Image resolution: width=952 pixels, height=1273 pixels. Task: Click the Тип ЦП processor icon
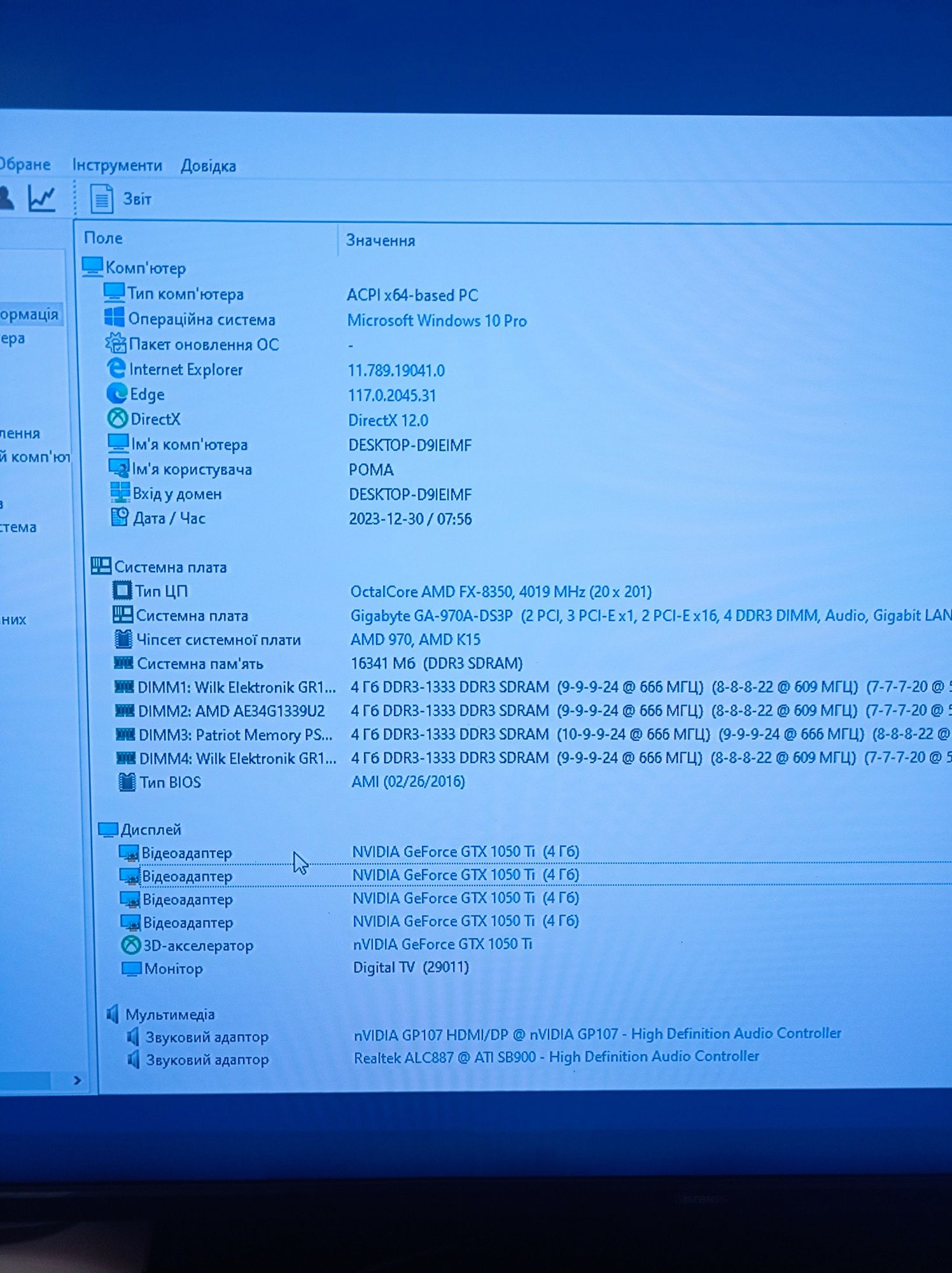(x=122, y=591)
